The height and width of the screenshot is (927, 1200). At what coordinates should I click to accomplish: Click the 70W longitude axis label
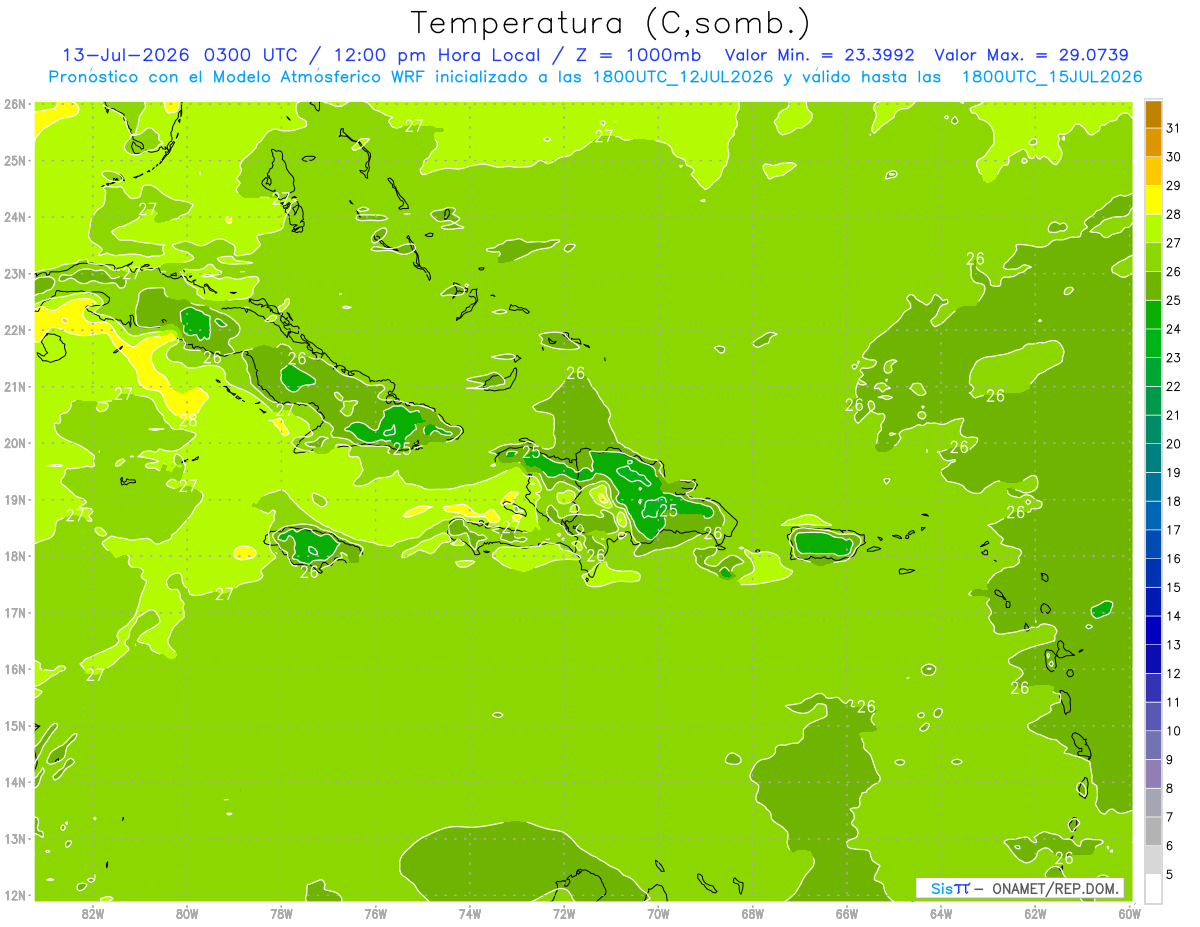point(658,913)
